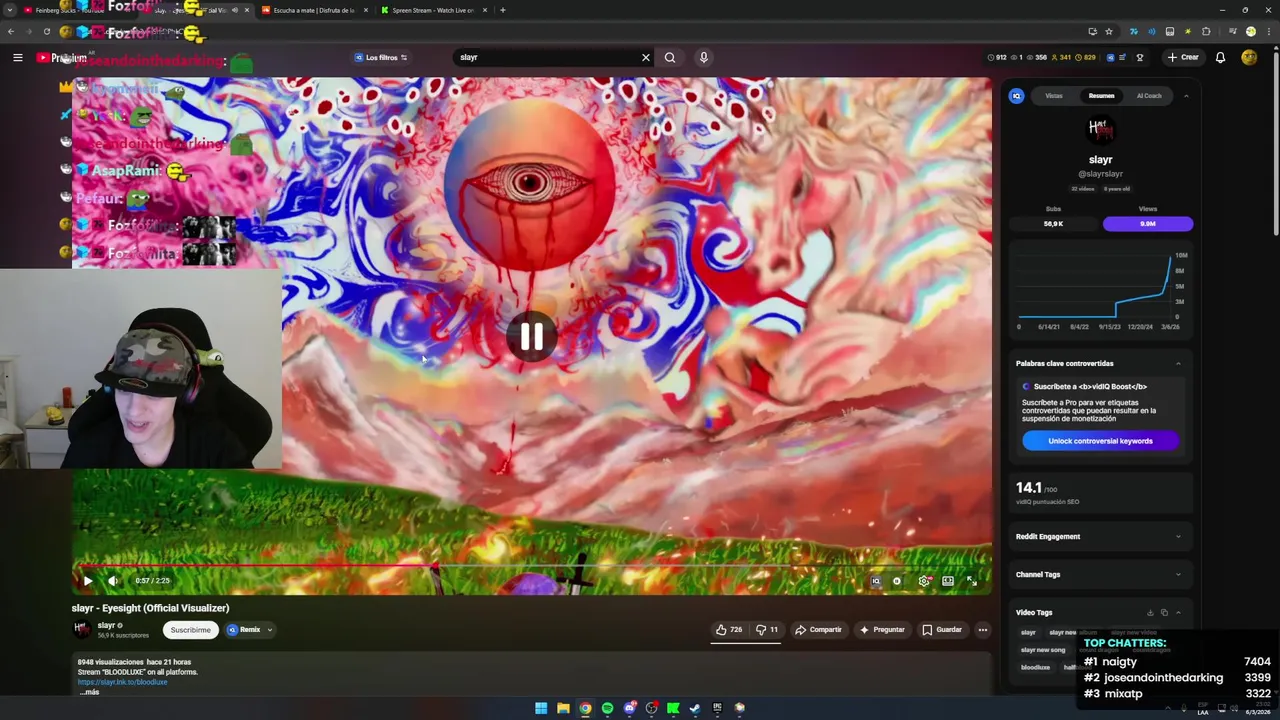Click the vidIQ logo at panel top
1280x720 pixels.
click(1017, 96)
